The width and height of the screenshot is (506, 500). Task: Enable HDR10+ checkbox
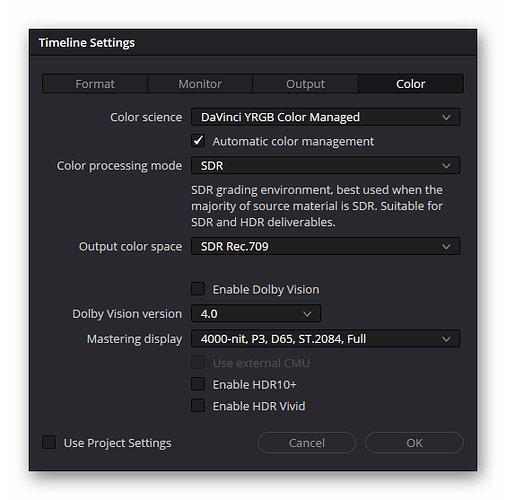[x=198, y=384]
